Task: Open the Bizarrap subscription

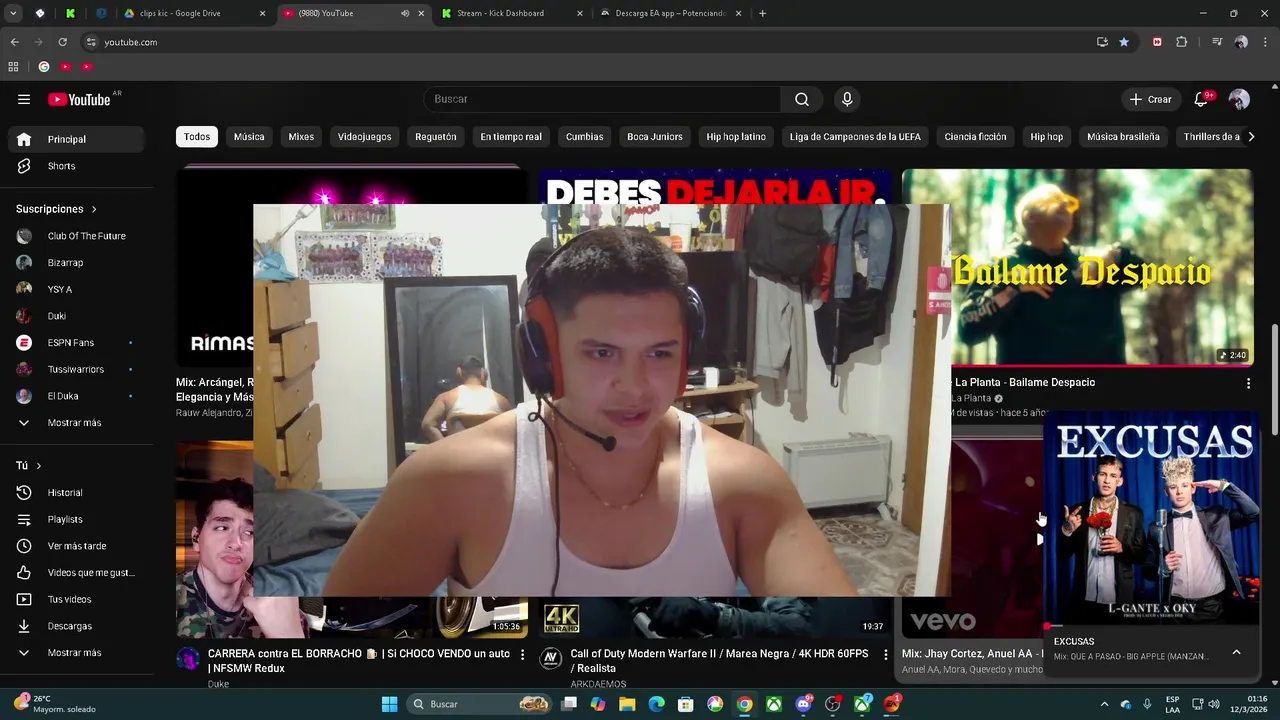Action: click(x=77, y=263)
